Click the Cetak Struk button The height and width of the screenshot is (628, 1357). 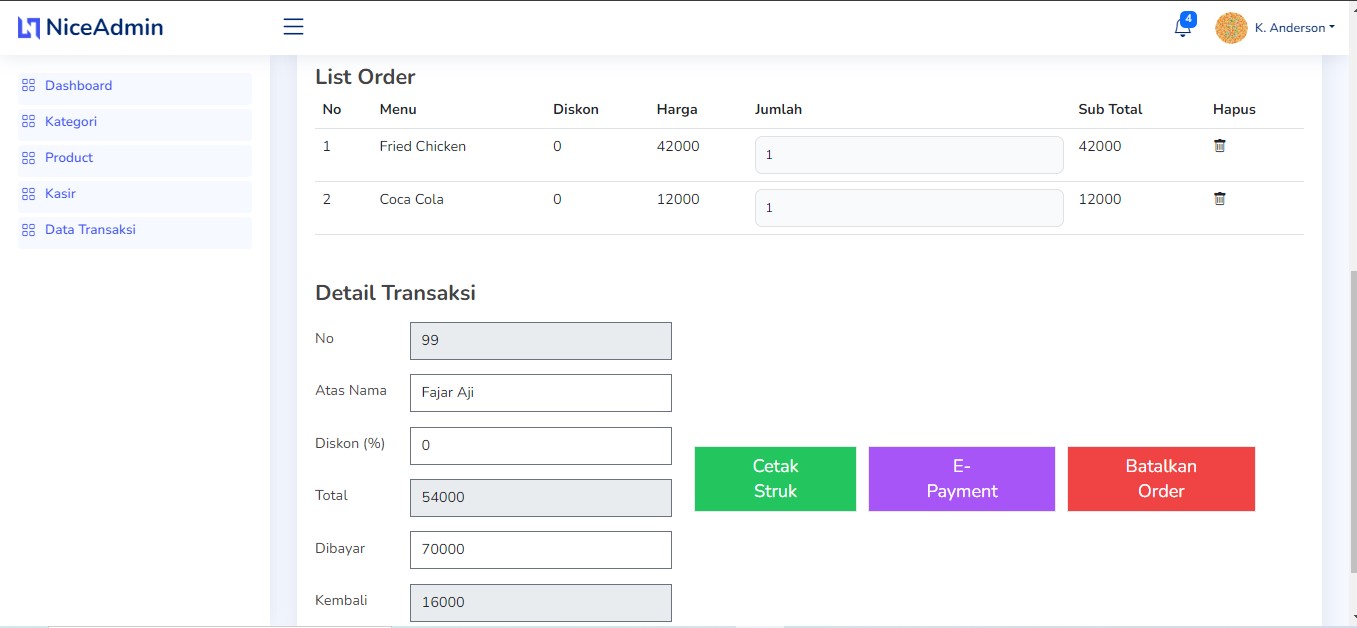(774, 478)
